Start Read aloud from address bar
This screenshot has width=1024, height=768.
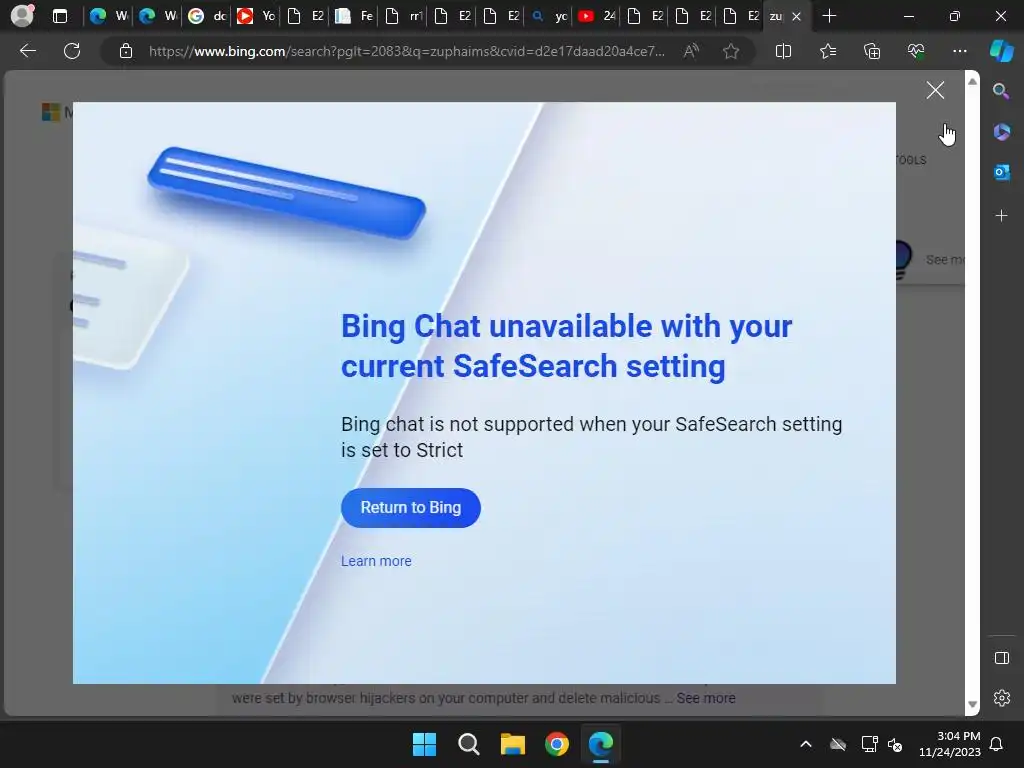[691, 51]
